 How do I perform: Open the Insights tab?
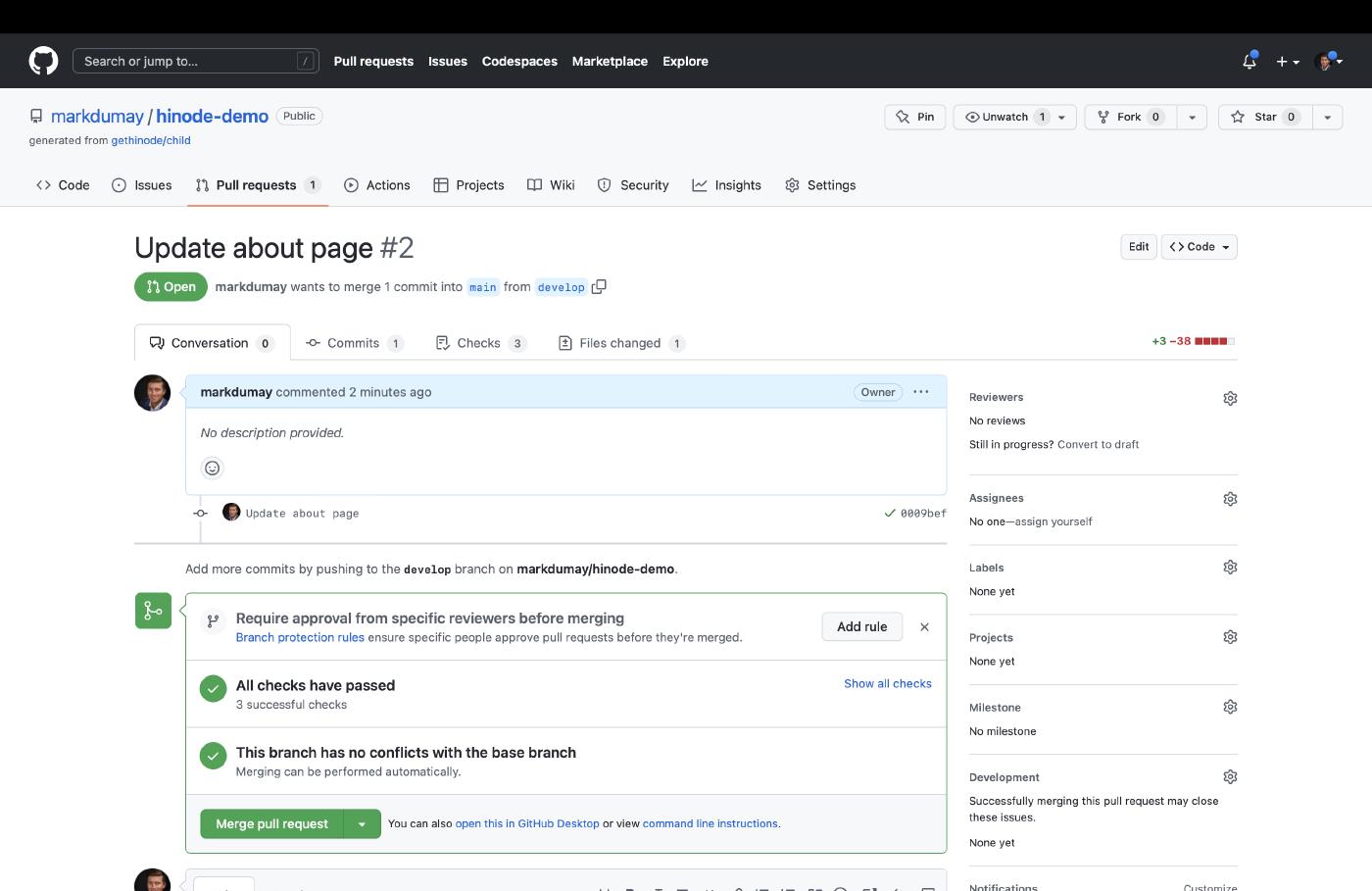[727, 185]
